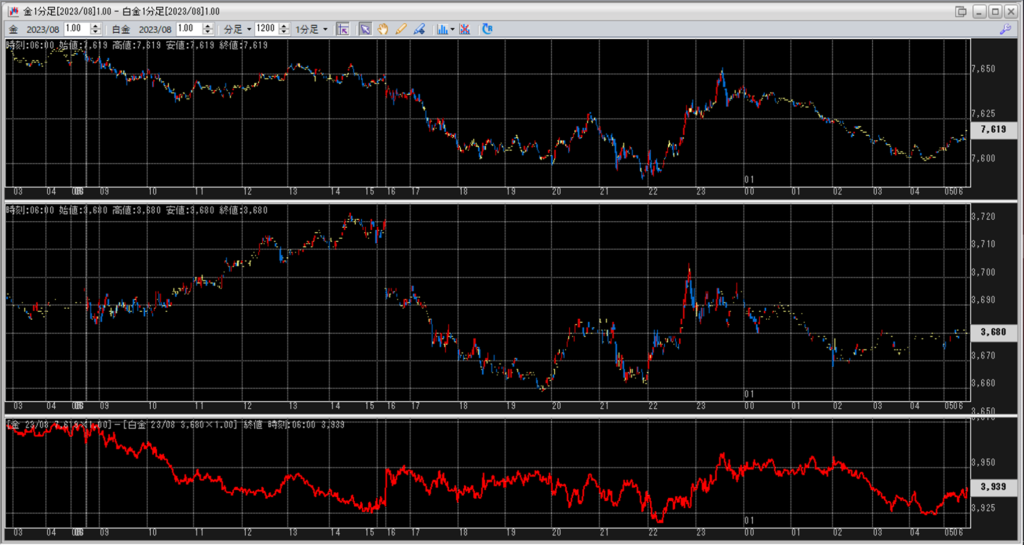Click the 3,939 spread value label
Image resolution: width=1024 pixels, height=545 pixels.
992,486
